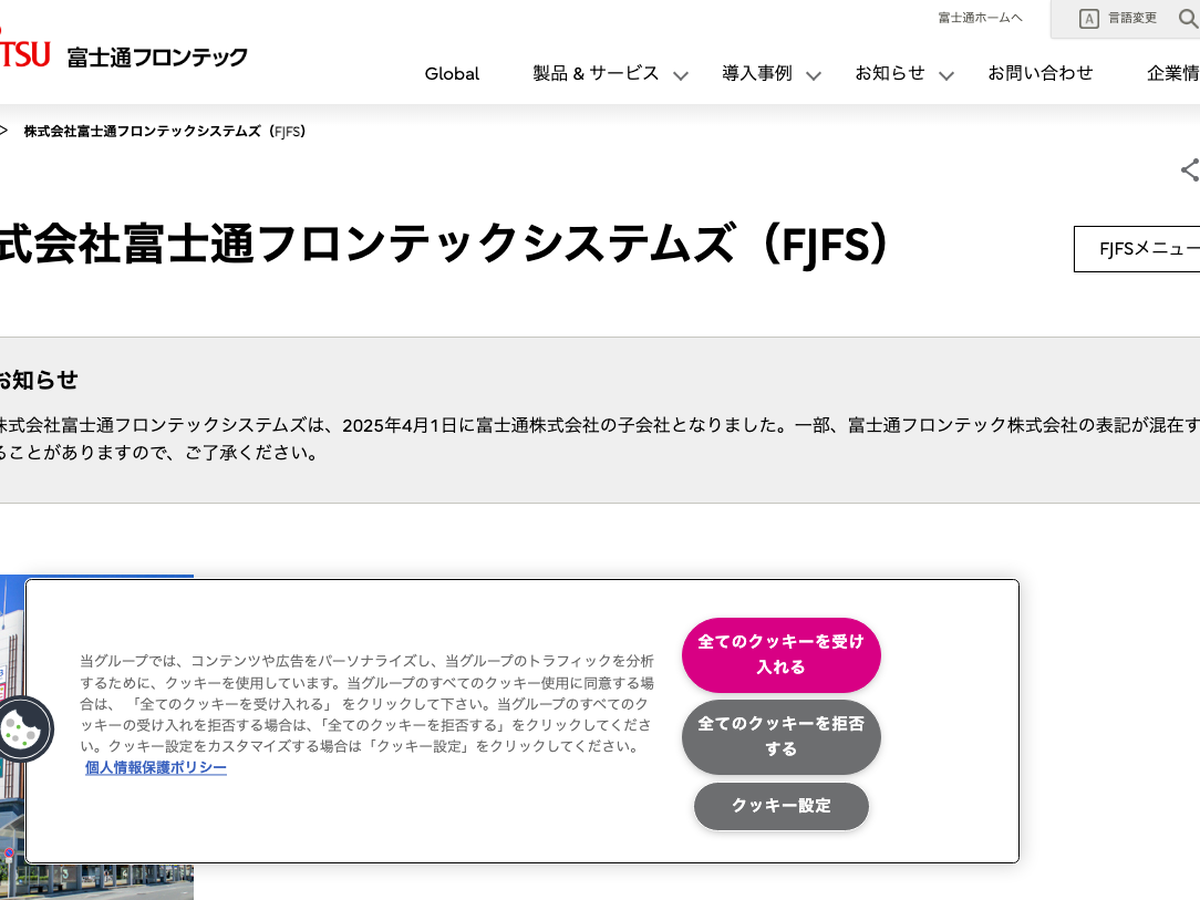
Task: Reject all cookies button
Action: (781, 737)
